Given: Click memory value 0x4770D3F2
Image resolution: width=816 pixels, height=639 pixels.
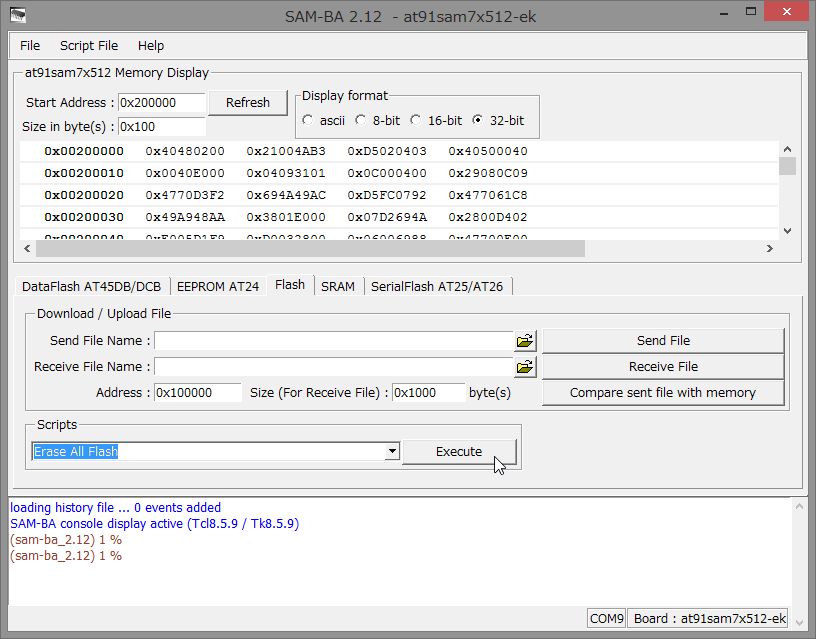Looking at the screenshot, I should pos(185,195).
